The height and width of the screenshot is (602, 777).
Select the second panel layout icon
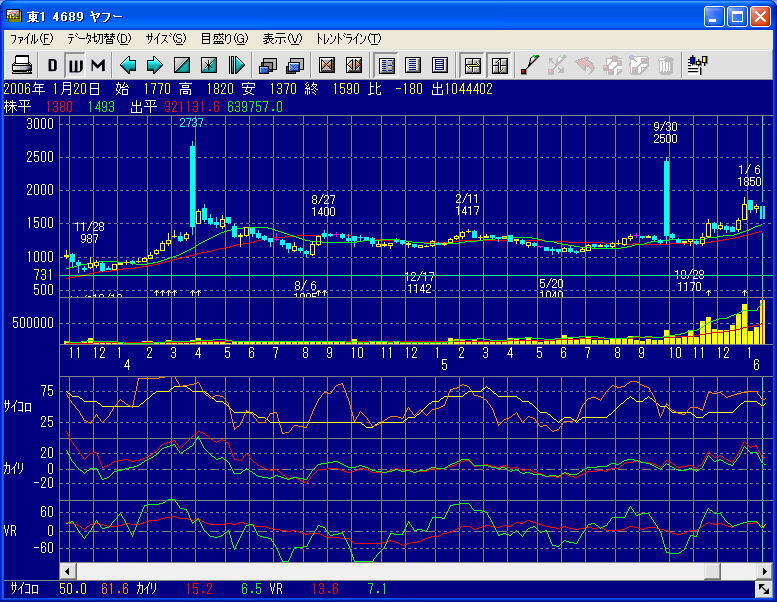pyautogui.click(x=413, y=65)
